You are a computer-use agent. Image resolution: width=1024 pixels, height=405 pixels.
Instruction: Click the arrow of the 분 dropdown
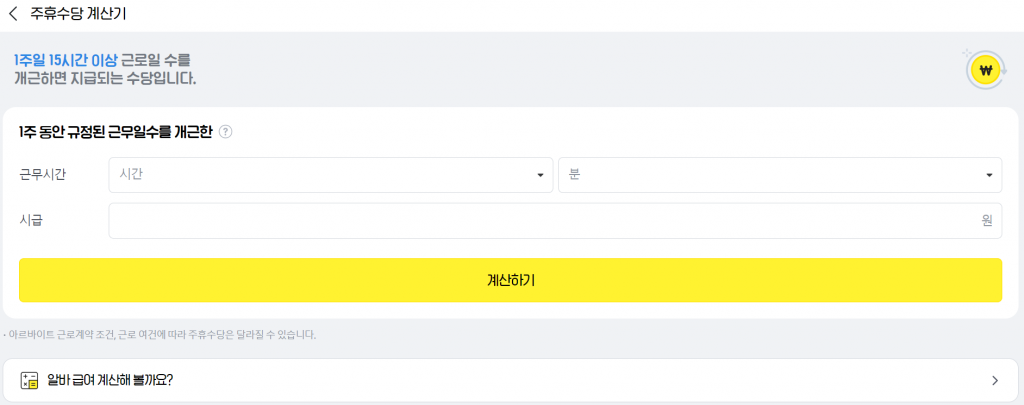[989, 175]
